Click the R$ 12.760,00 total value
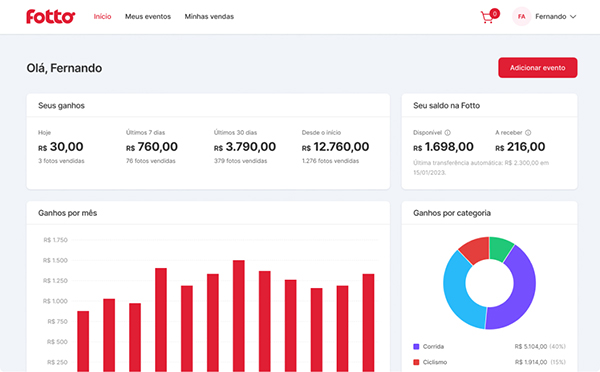The width and height of the screenshot is (600, 372). pyautogui.click(x=335, y=147)
